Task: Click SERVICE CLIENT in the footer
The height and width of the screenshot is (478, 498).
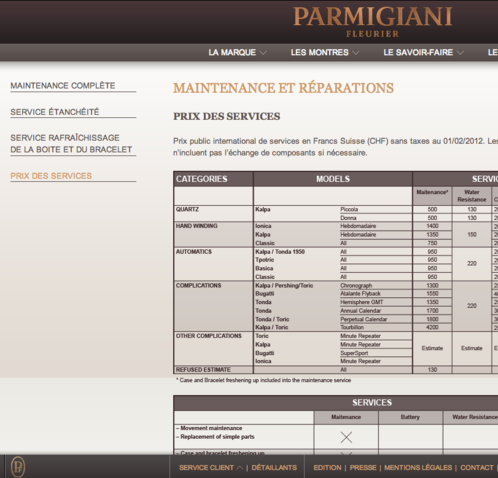Action: [206, 468]
